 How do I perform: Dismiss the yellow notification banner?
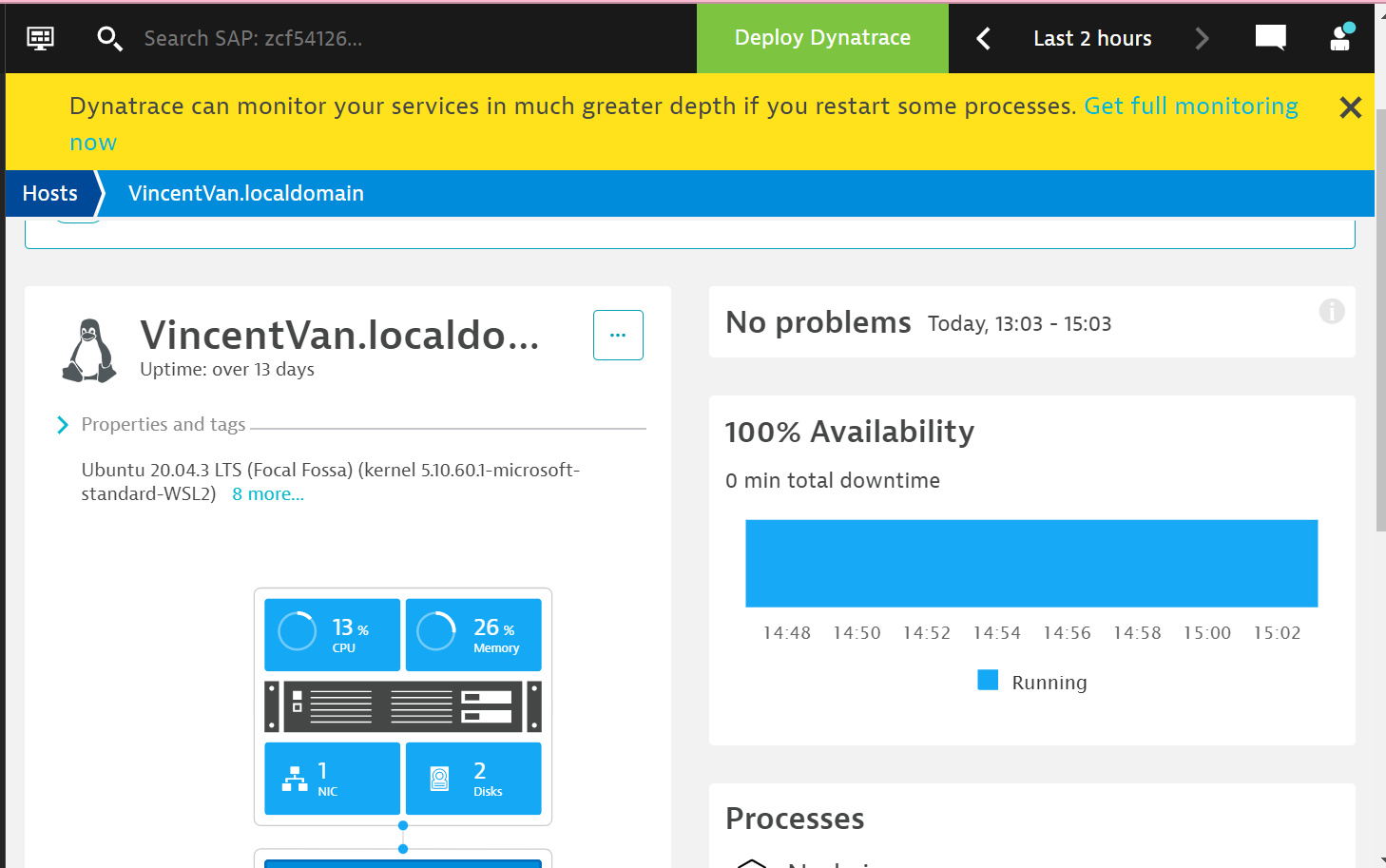pos(1350,108)
